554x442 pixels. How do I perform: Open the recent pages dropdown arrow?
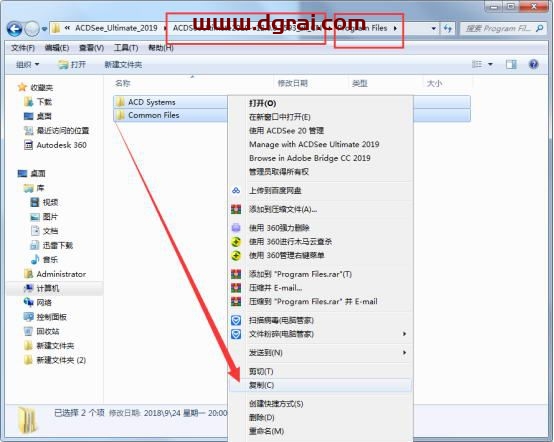coord(44,29)
